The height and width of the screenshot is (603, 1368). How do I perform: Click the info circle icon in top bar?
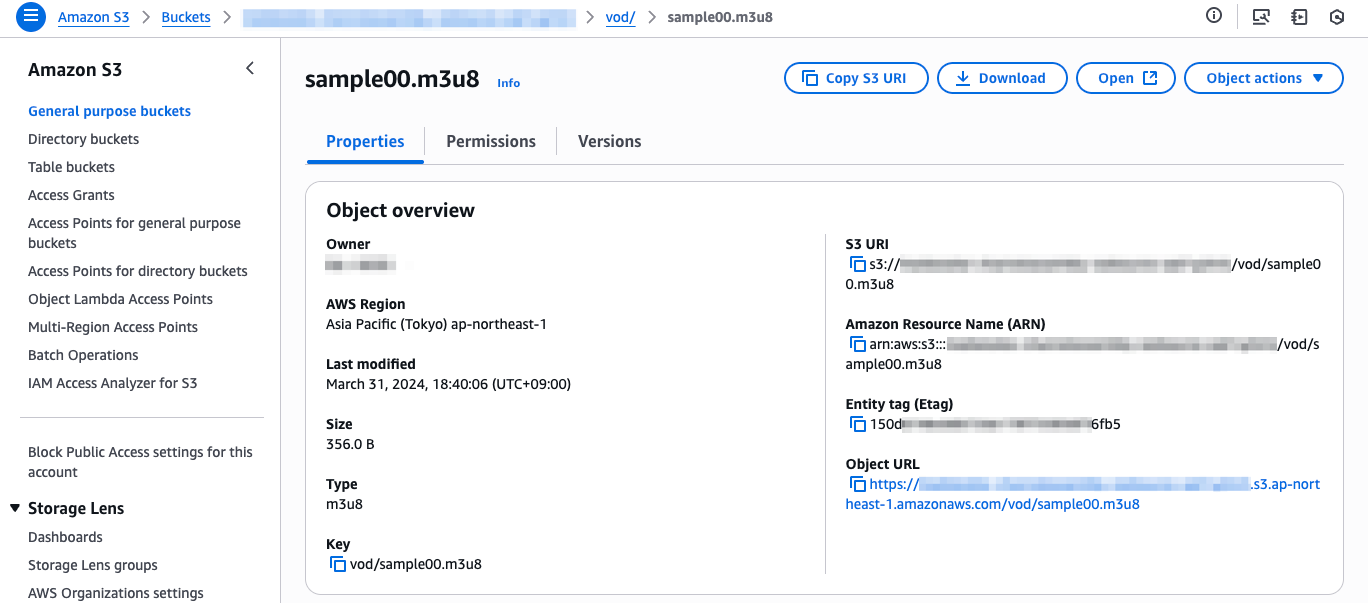[1214, 16]
